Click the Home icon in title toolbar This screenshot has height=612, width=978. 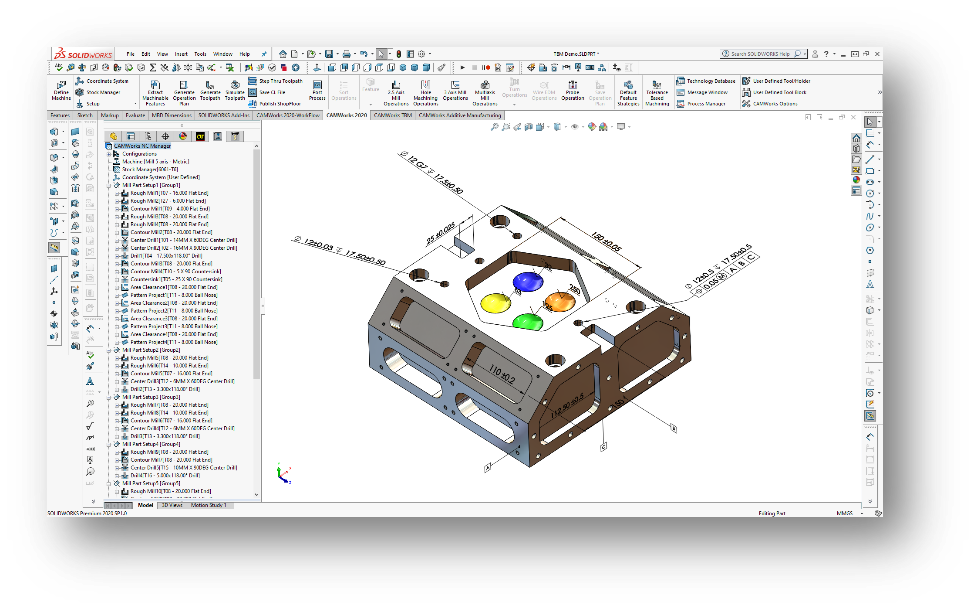(283, 54)
